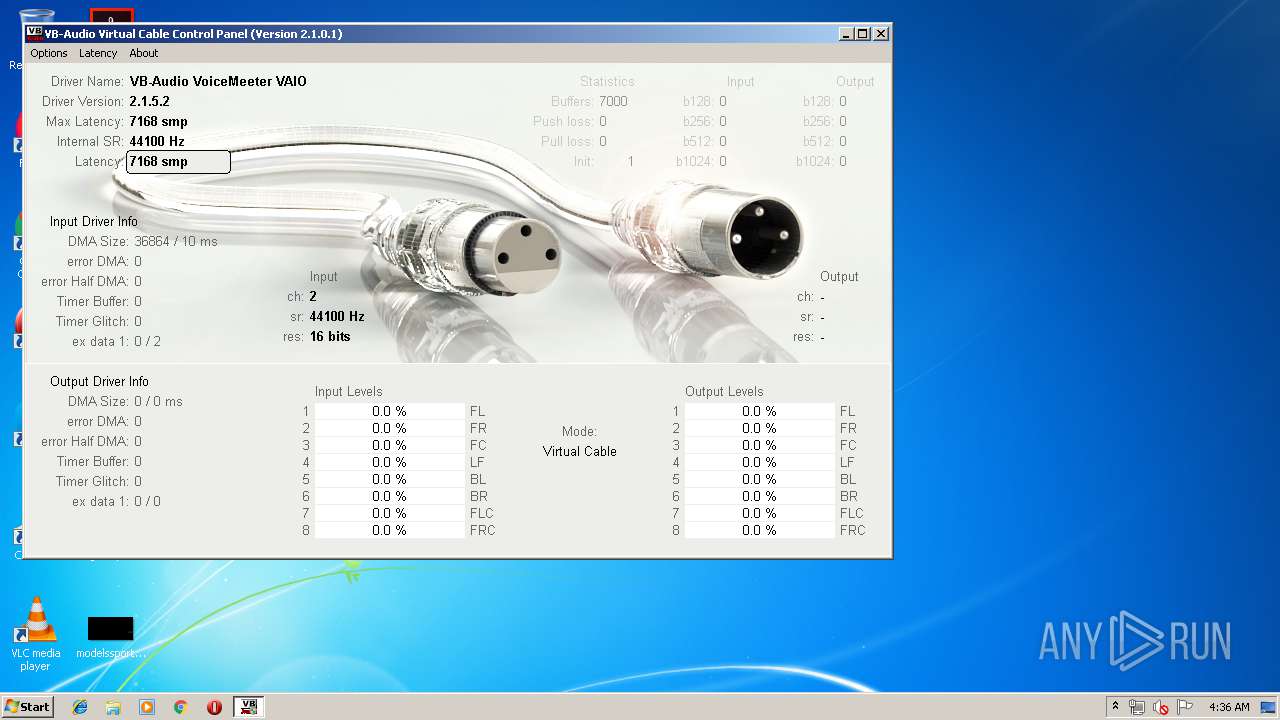The image size is (1280, 720).
Task: Click Output Levels LF meter bar
Action: click(760, 462)
